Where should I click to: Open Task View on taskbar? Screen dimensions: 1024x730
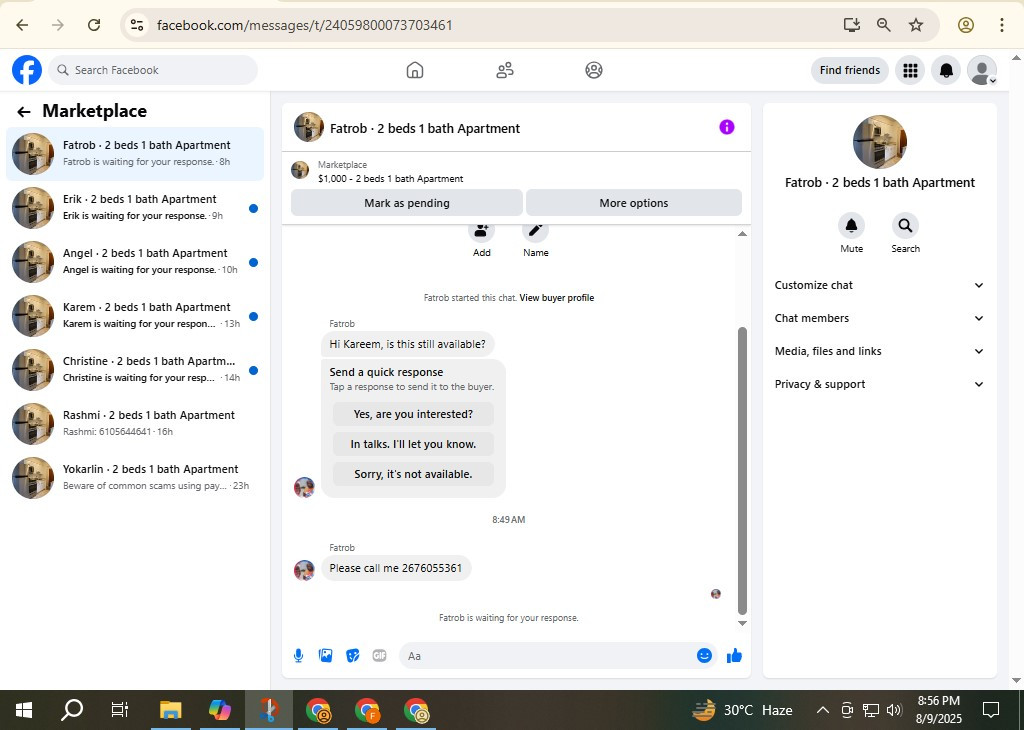coord(120,710)
